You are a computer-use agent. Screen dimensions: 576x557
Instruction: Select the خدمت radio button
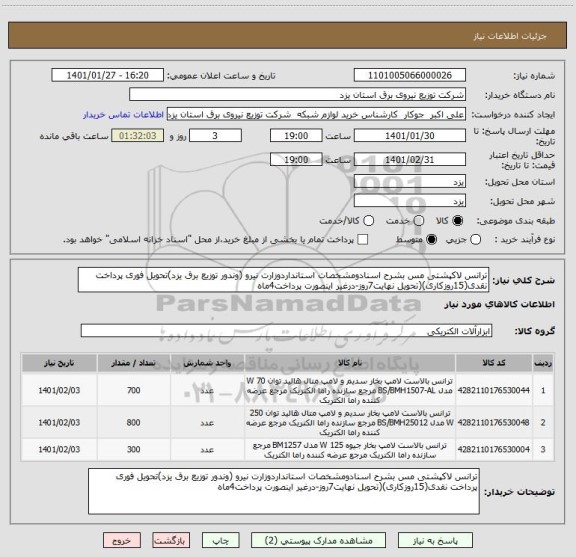point(418,220)
